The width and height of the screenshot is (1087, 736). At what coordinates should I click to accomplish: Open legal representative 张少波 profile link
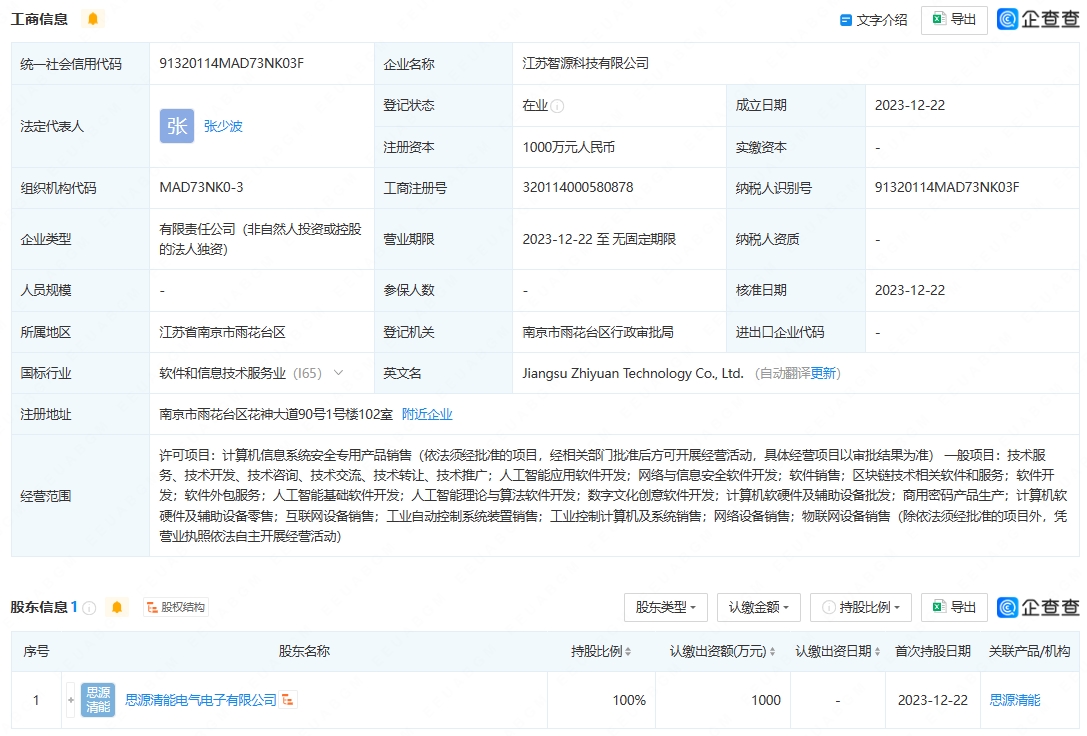(223, 126)
